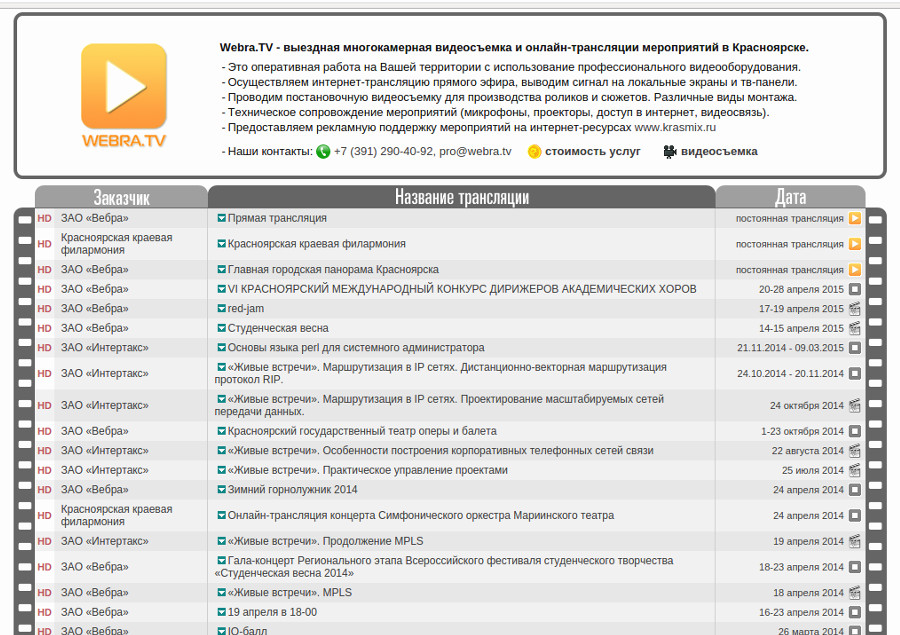Click the HD badge on the red-jam row
Viewport: 900px width, 635px height.
coord(44,309)
